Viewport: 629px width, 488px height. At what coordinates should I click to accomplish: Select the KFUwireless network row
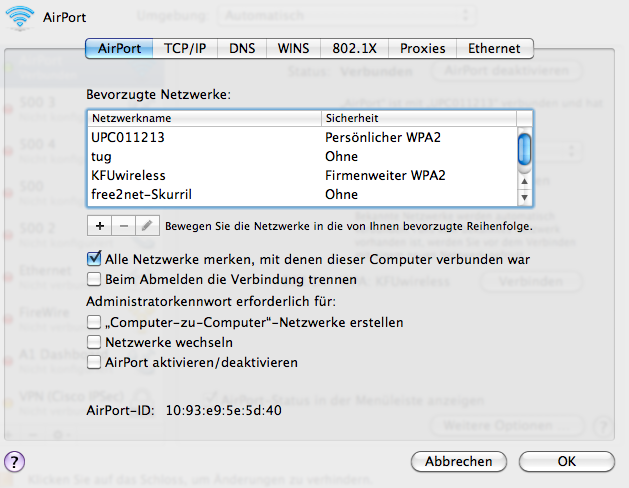tap(302, 176)
